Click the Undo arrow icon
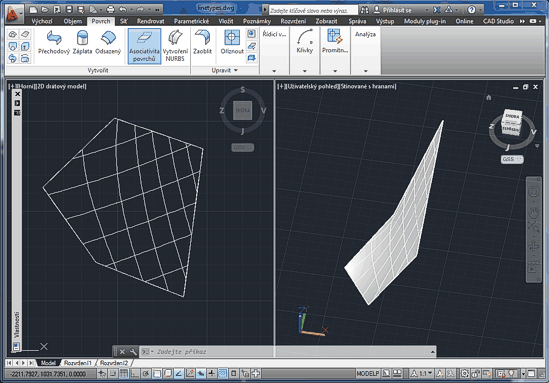The height and width of the screenshot is (383, 549). 123,10
